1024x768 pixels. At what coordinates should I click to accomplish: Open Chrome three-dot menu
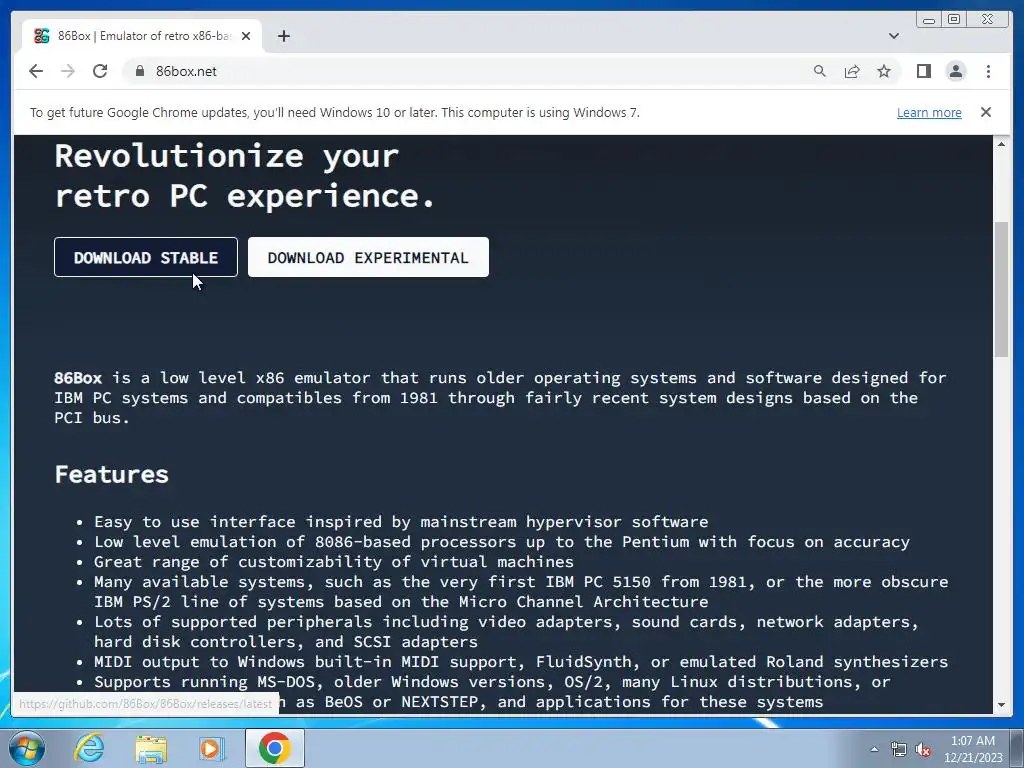988,71
